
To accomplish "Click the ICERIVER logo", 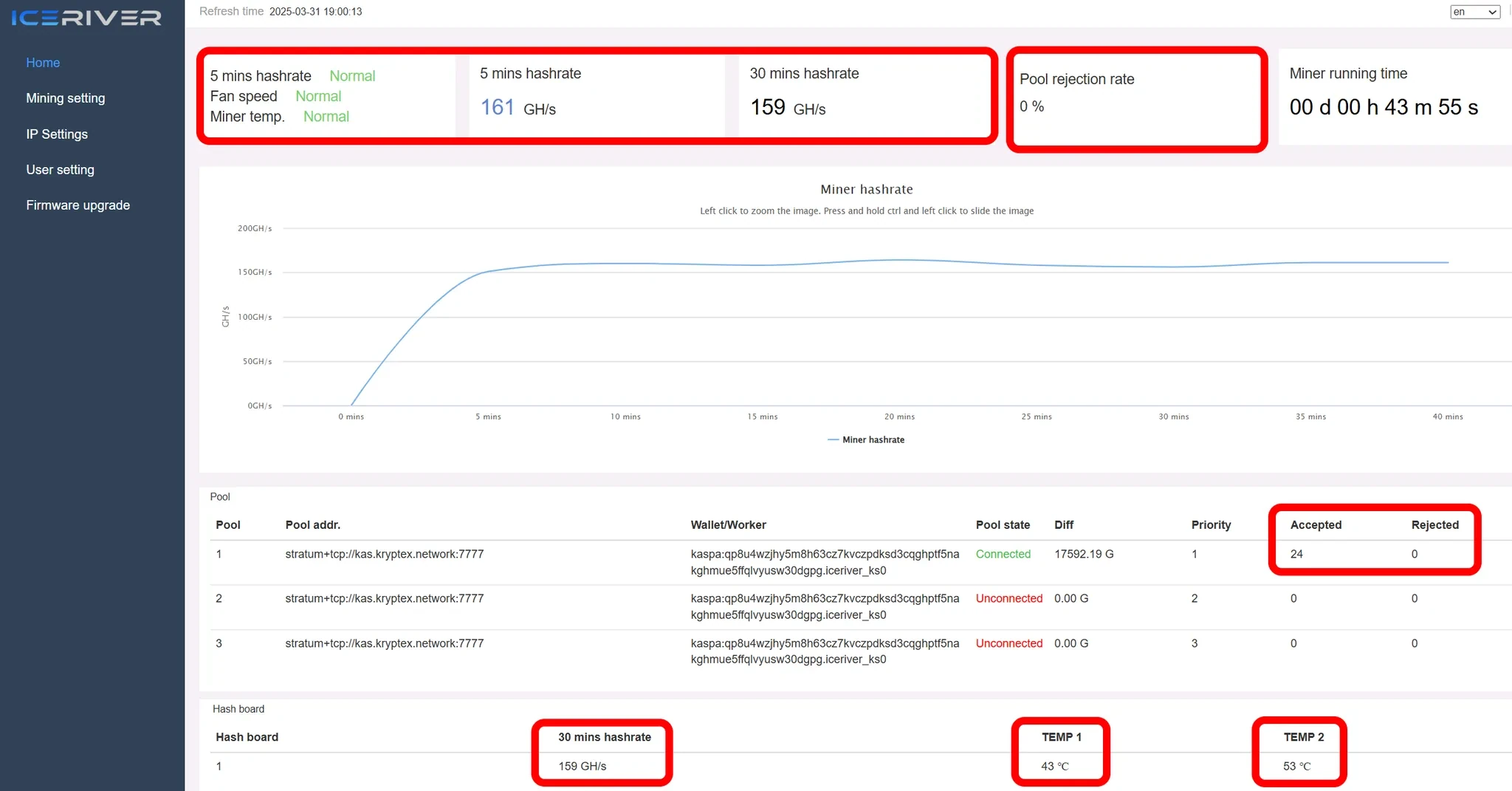I will click(x=86, y=18).
